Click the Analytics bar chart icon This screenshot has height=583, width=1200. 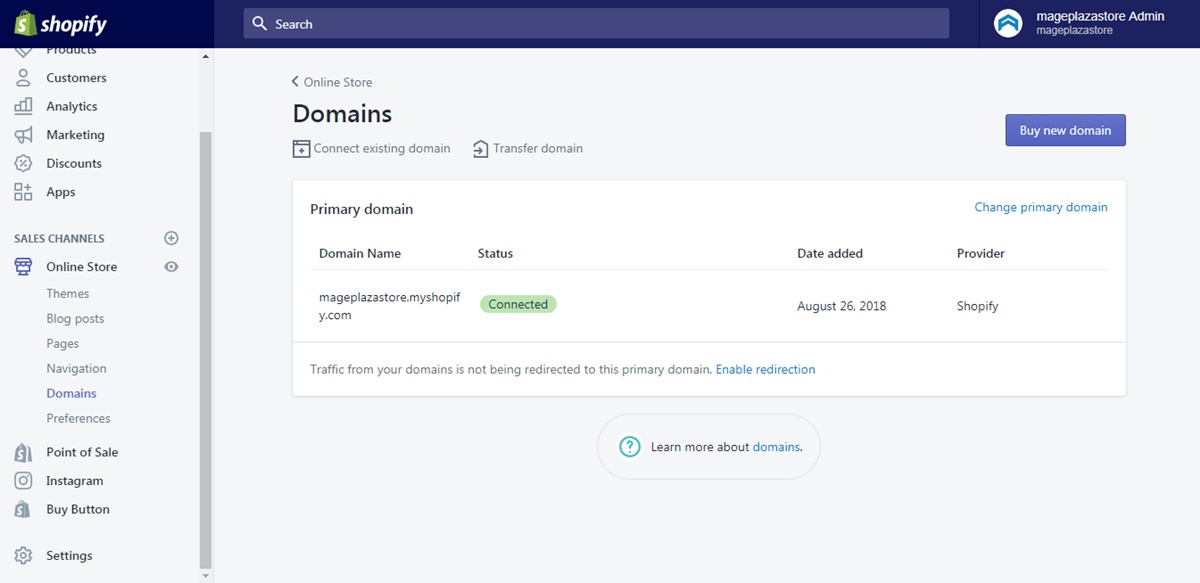pos(23,106)
